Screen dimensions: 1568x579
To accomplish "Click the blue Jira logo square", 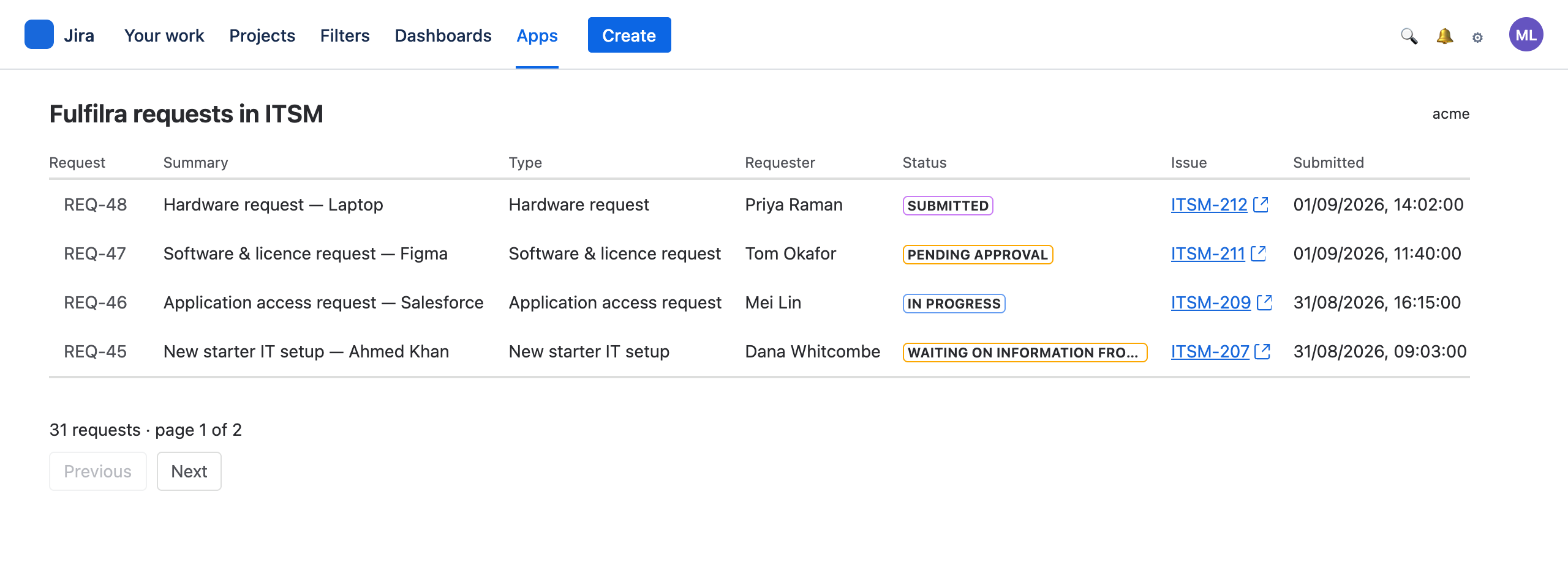I will coord(39,34).
